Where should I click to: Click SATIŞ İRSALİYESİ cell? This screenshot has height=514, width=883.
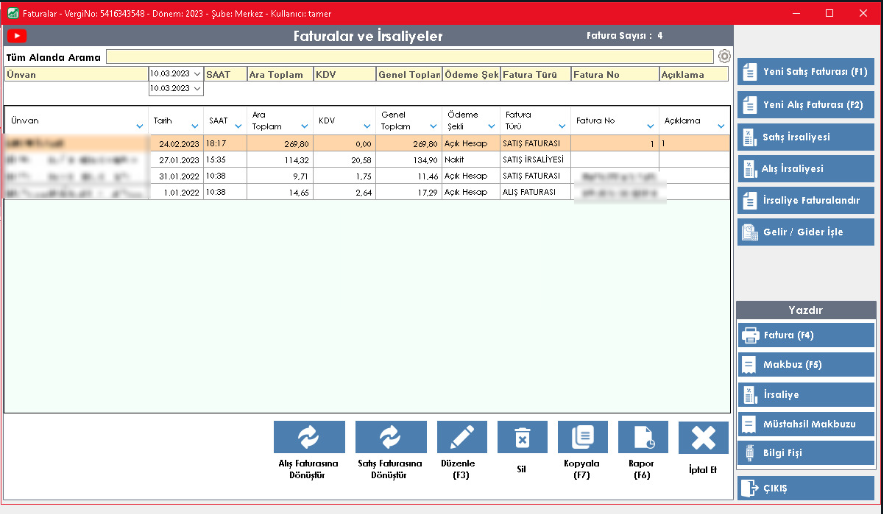point(533,159)
